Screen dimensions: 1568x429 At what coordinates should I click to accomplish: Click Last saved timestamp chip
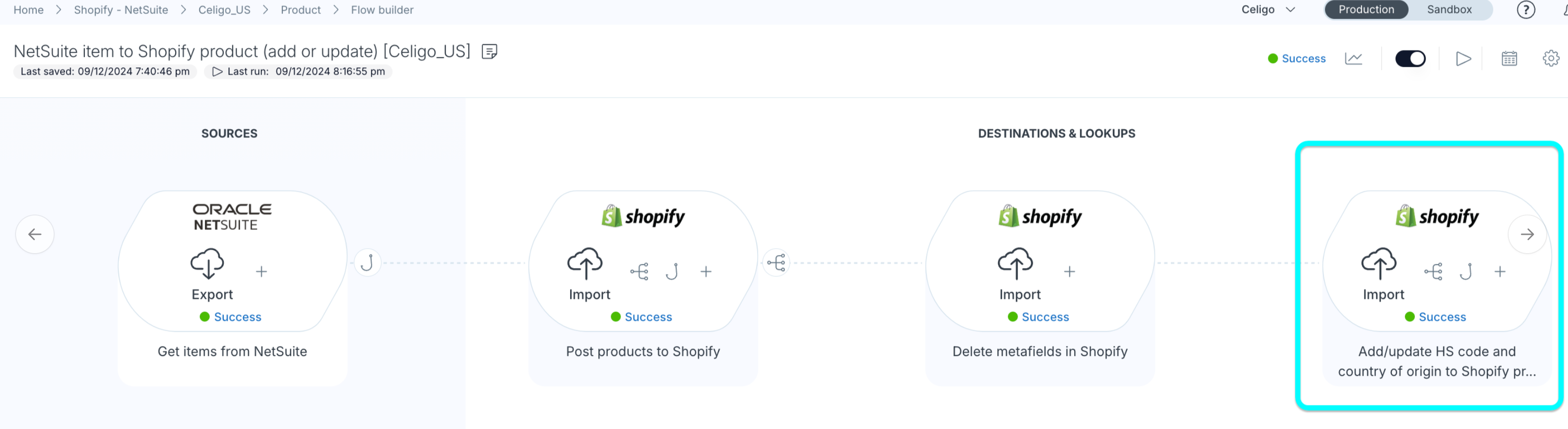coord(105,71)
